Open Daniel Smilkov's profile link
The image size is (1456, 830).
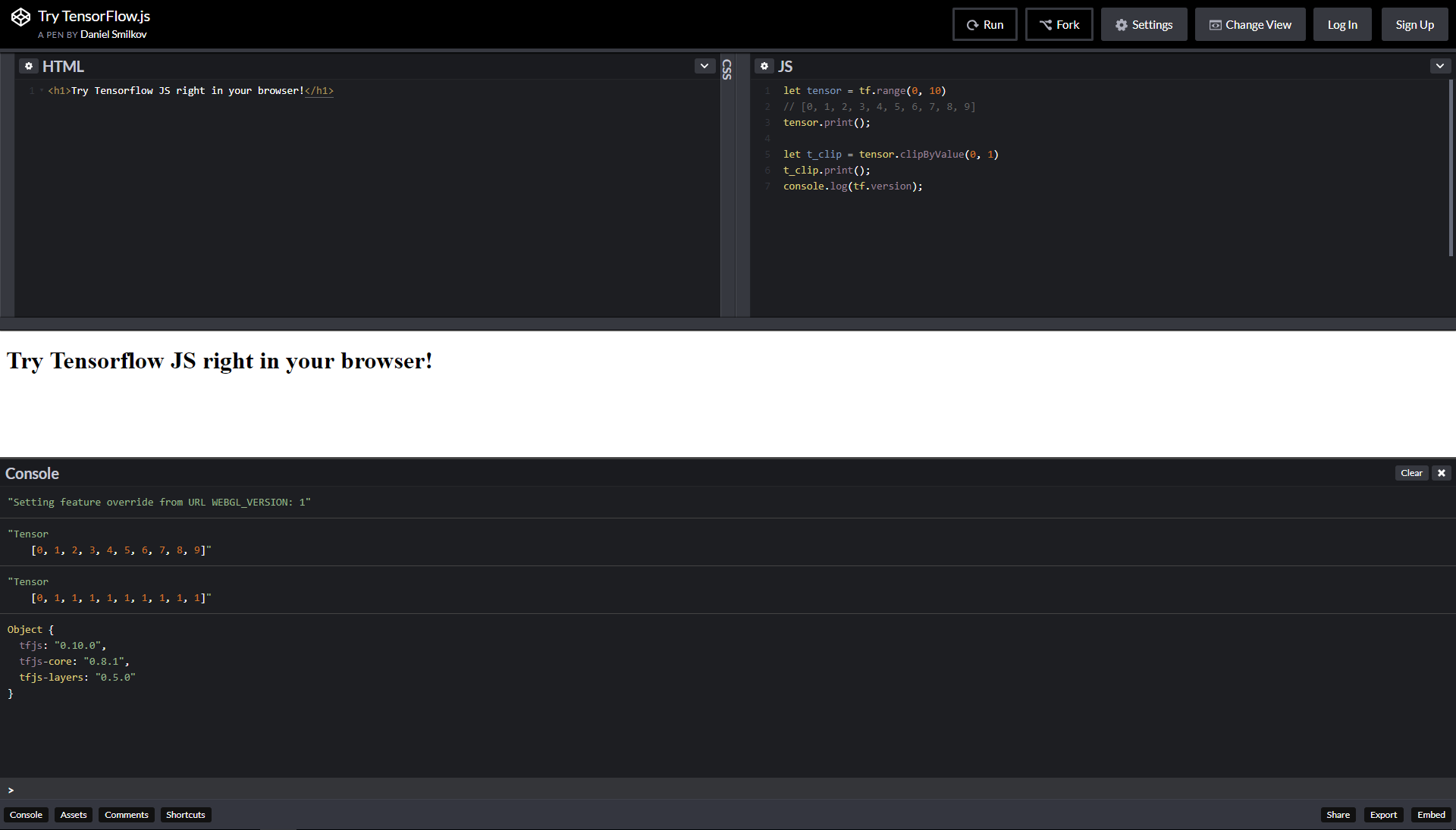tap(114, 34)
